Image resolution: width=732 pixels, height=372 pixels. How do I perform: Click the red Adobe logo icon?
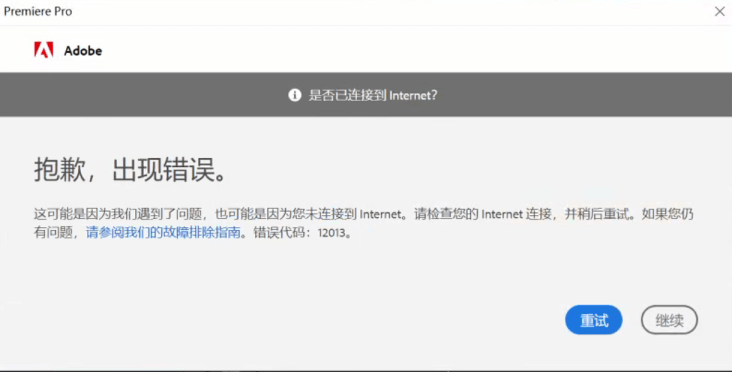coord(44,50)
